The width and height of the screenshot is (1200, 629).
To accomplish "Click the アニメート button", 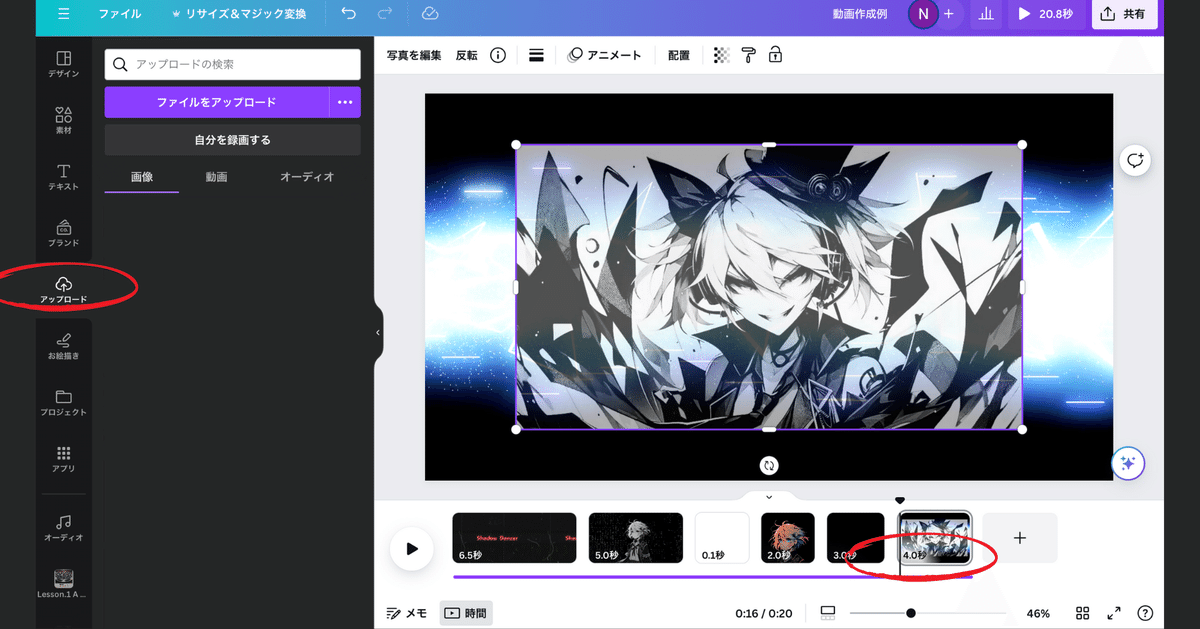I will click(604, 55).
